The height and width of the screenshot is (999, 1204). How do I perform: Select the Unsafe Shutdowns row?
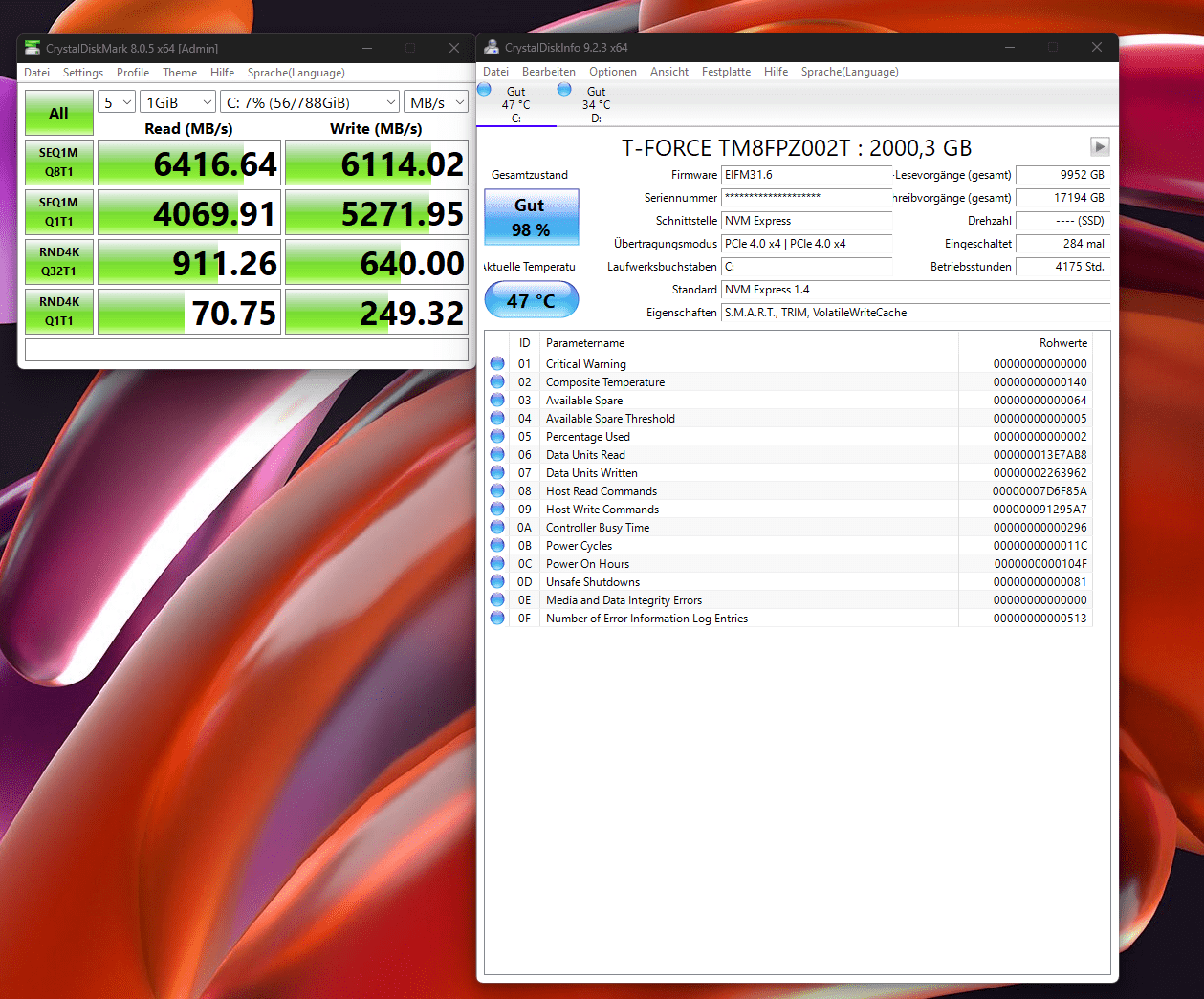pos(789,582)
